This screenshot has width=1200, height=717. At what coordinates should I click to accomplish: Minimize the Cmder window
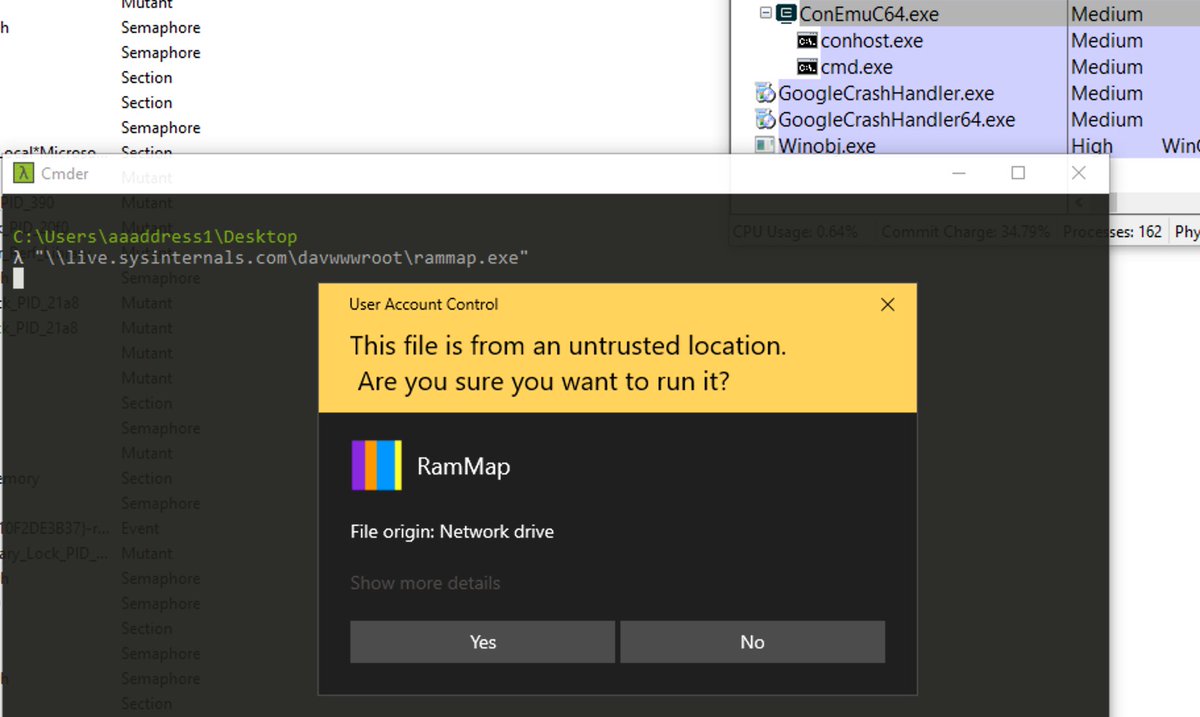coord(958,173)
